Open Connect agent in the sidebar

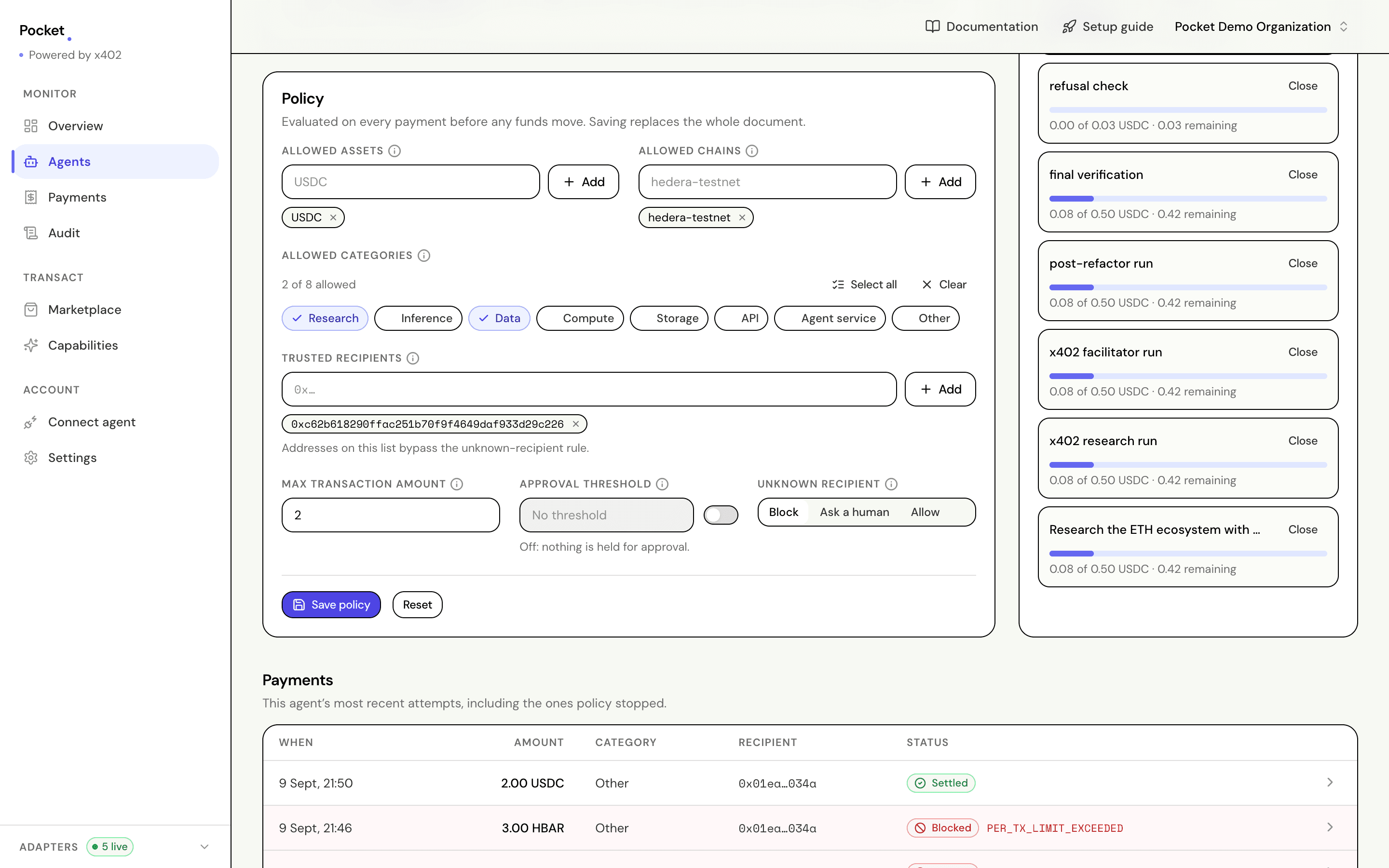pyautogui.click(x=115, y=422)
